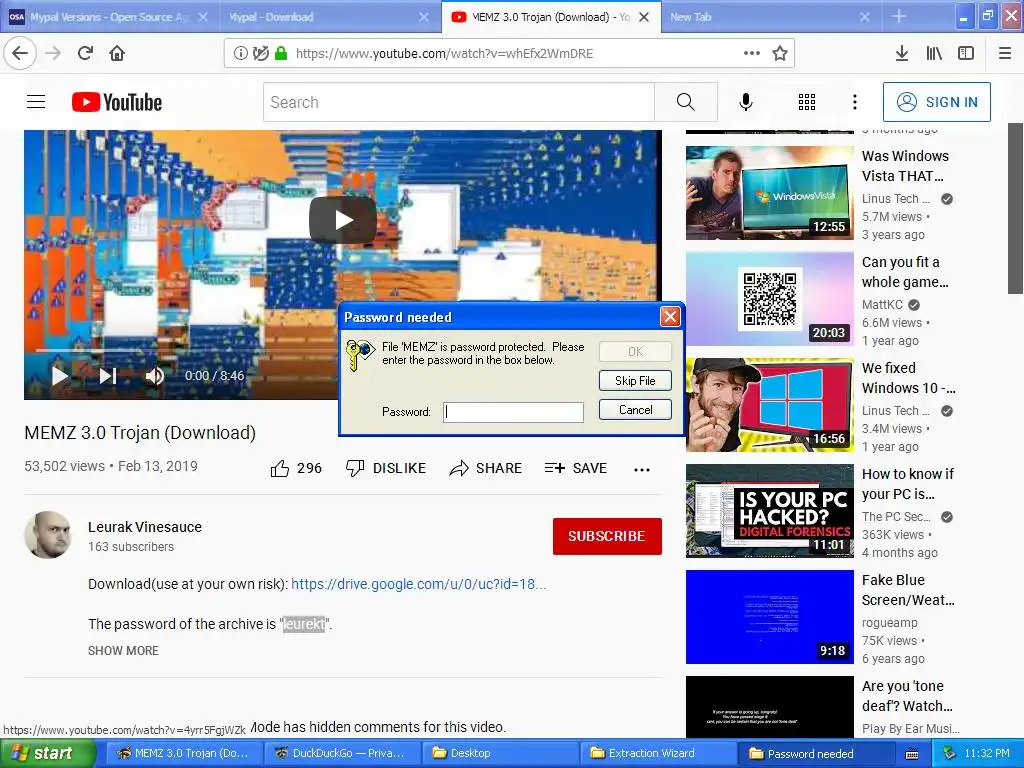Open page actions three-dot menu in address bar
Screen dimensions: 1024x768
752,53
